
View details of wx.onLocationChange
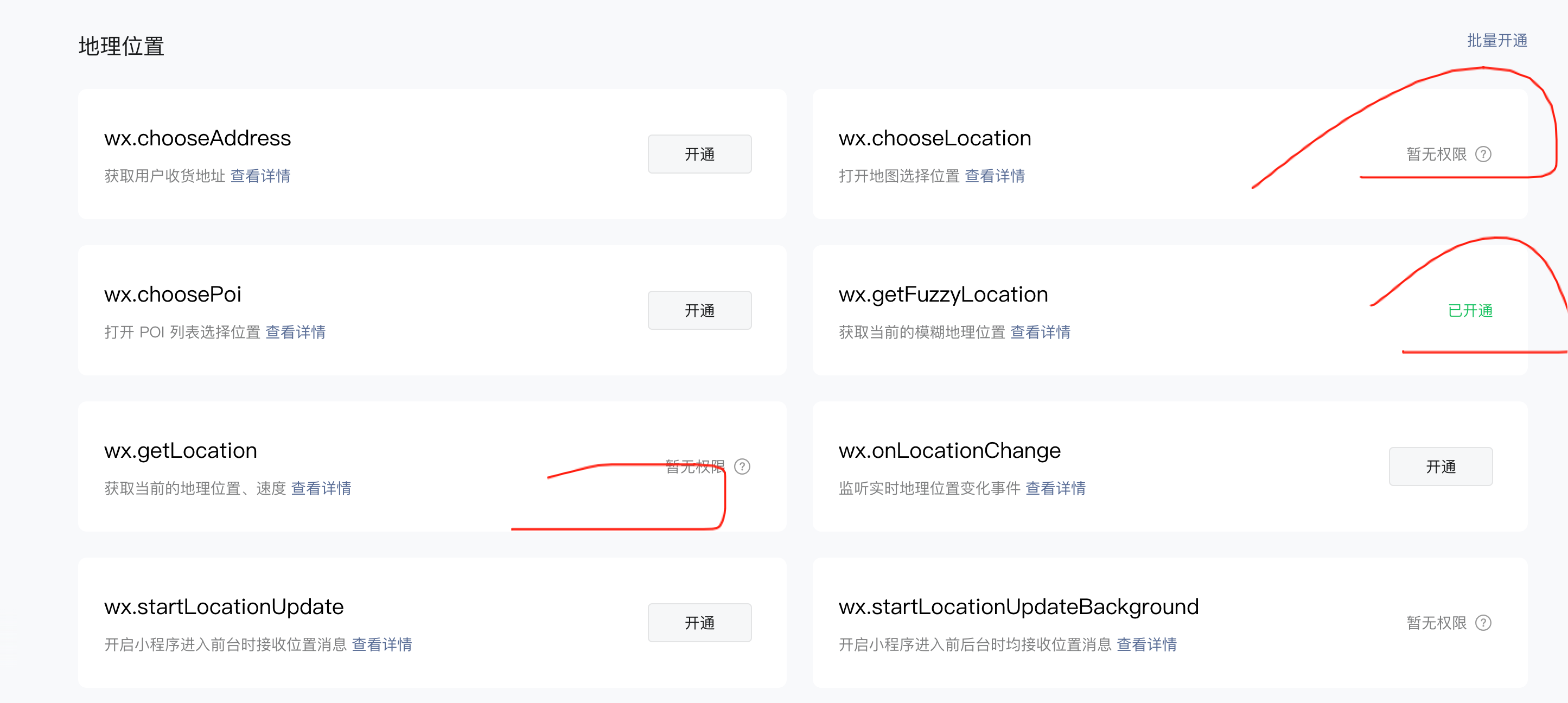click(x=1055, y=488)
